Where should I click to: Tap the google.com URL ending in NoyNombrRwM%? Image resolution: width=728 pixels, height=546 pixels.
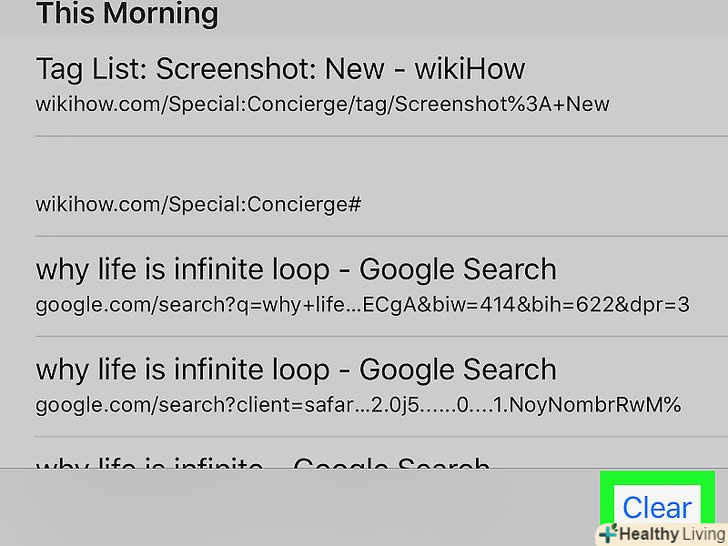358,405
